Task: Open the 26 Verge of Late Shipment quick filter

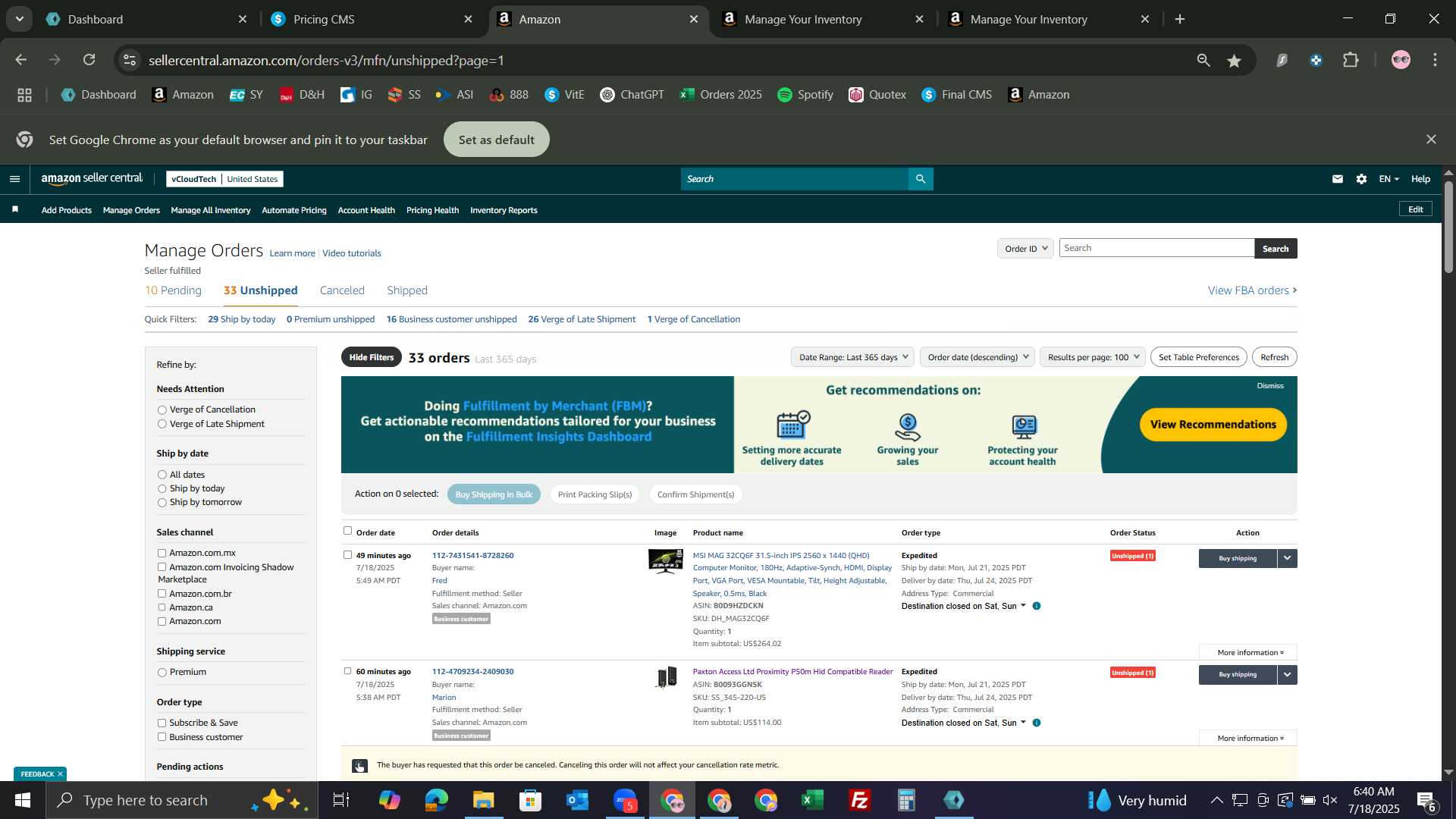Action: click(x=582, y=319)
